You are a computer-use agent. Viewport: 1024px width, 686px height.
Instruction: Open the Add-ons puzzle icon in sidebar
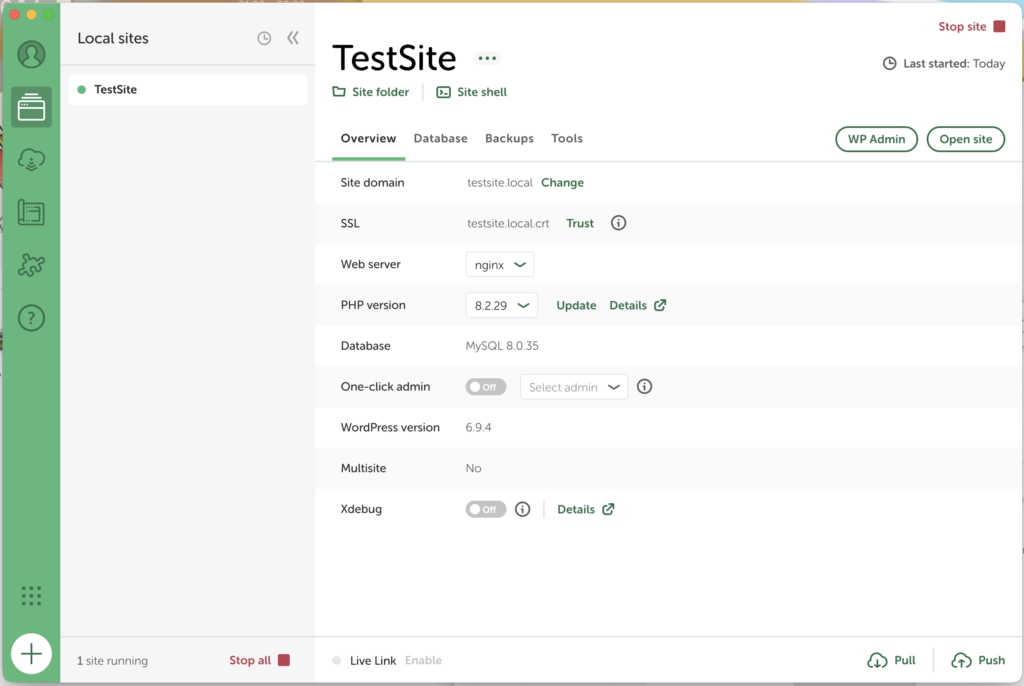point(31,265)
